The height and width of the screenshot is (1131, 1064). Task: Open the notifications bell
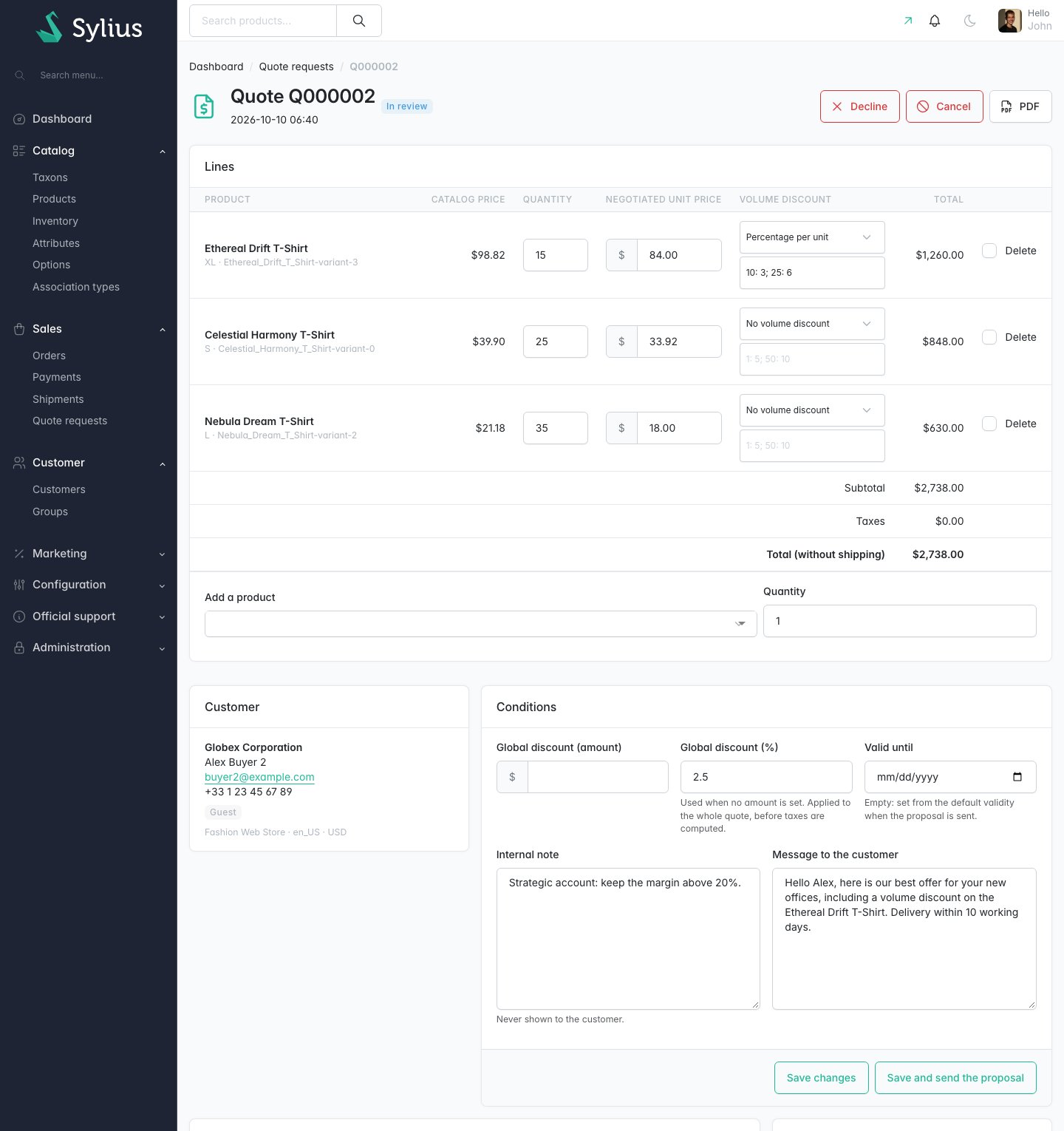pos(935,21)
